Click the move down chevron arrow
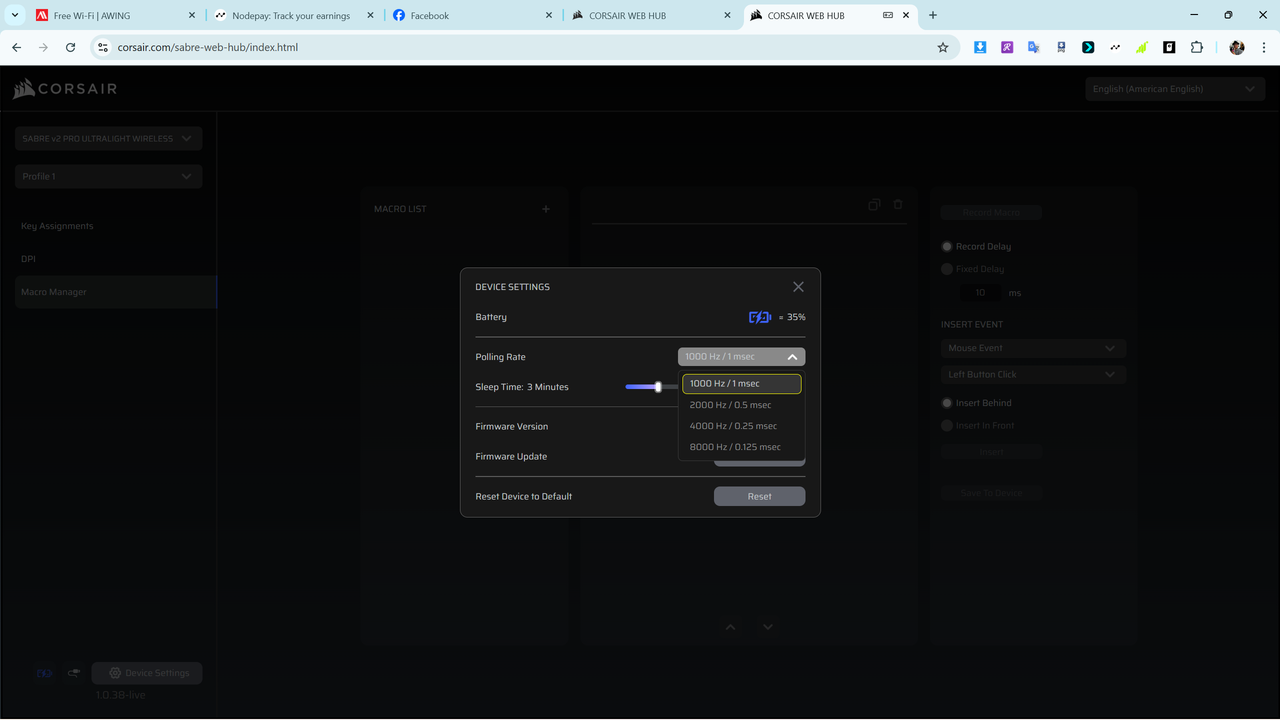Viewport: 1280px width, 720px height. click(x=768, y=627)
